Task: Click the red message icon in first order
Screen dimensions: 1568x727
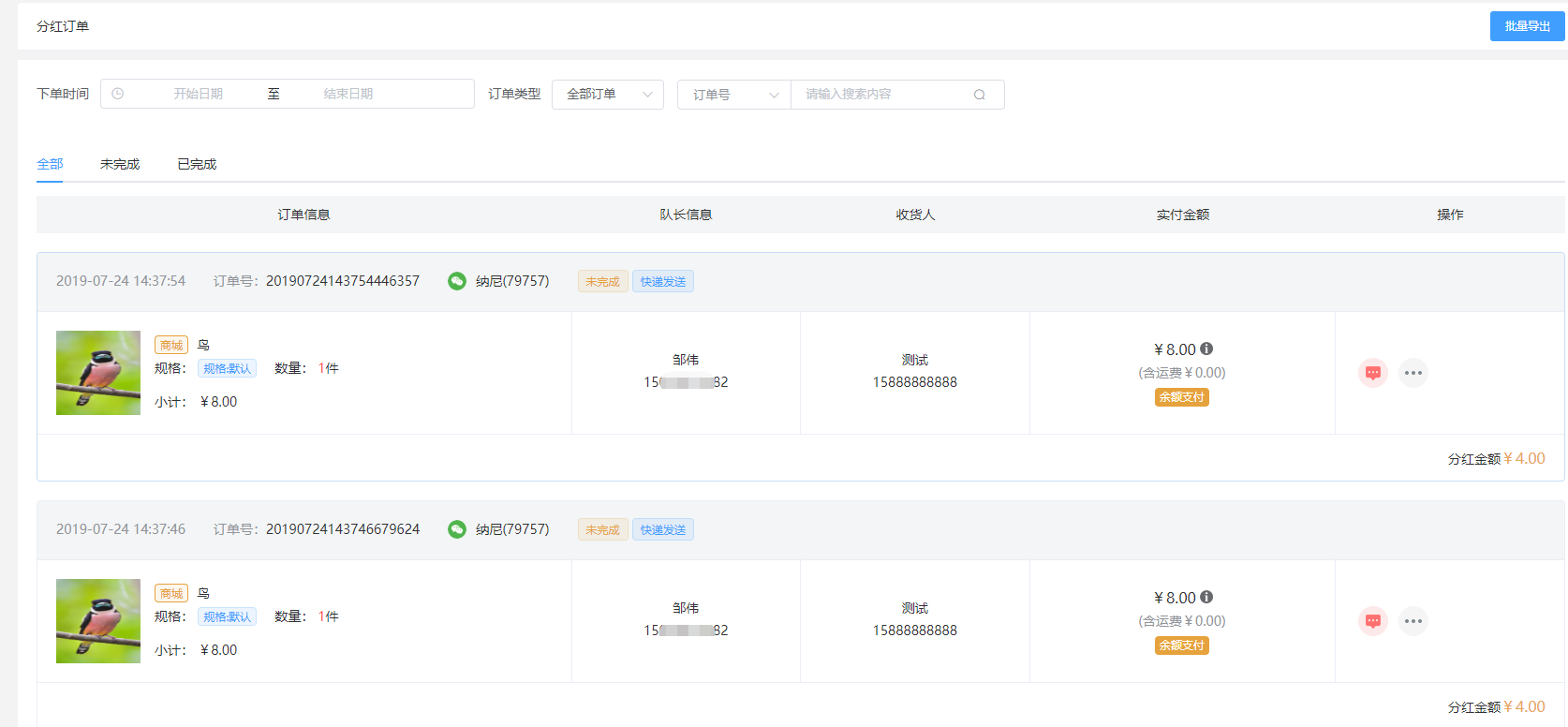Action: point(1372,373)
